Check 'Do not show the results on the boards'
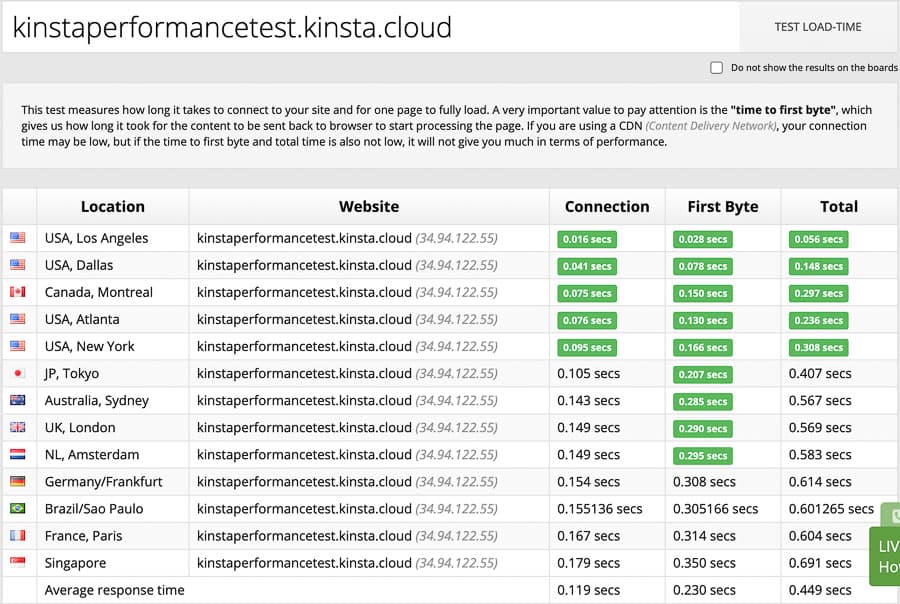Screen dimensions: 900x604 tap(716, 68)
